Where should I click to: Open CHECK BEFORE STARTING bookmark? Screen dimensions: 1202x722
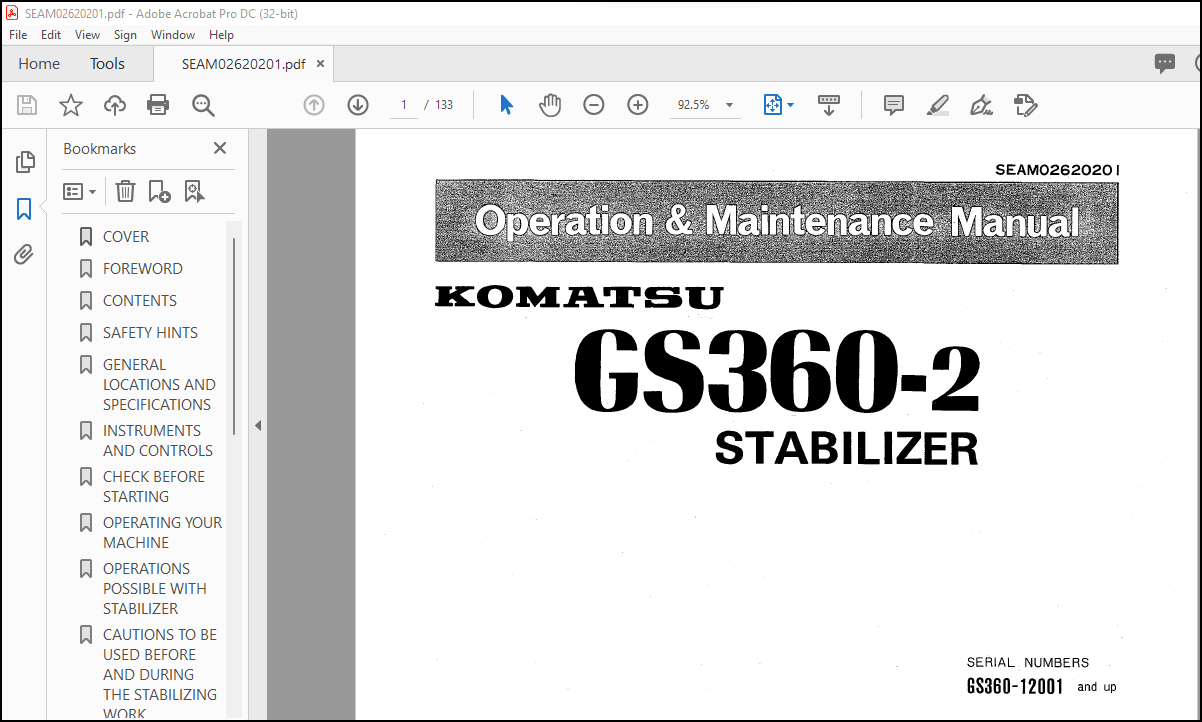(x=154, y=487)
